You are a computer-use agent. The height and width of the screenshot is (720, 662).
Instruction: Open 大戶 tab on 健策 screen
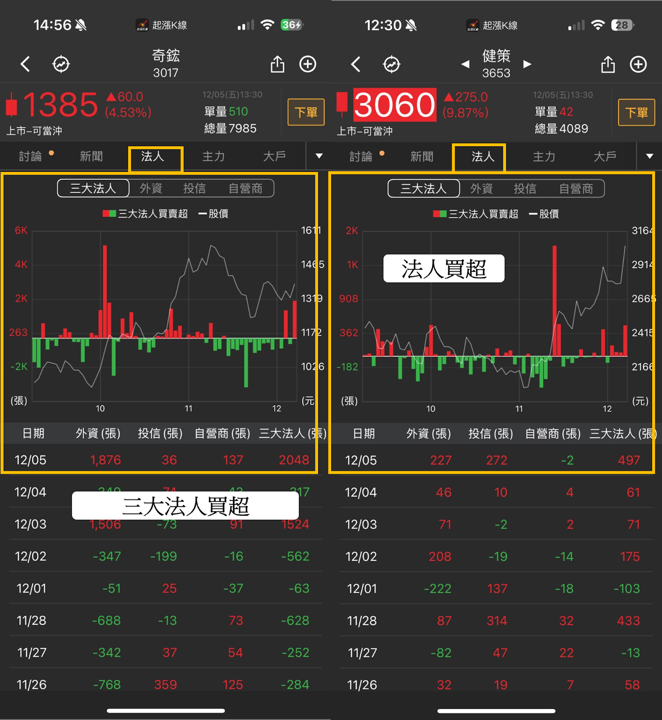pyautogui.click(x=605, y=157)
